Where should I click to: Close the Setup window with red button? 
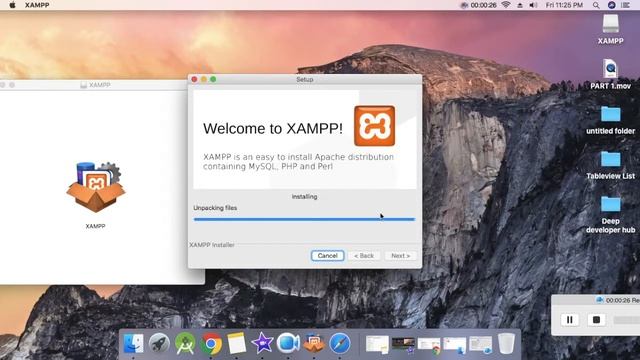coord(195,79)
